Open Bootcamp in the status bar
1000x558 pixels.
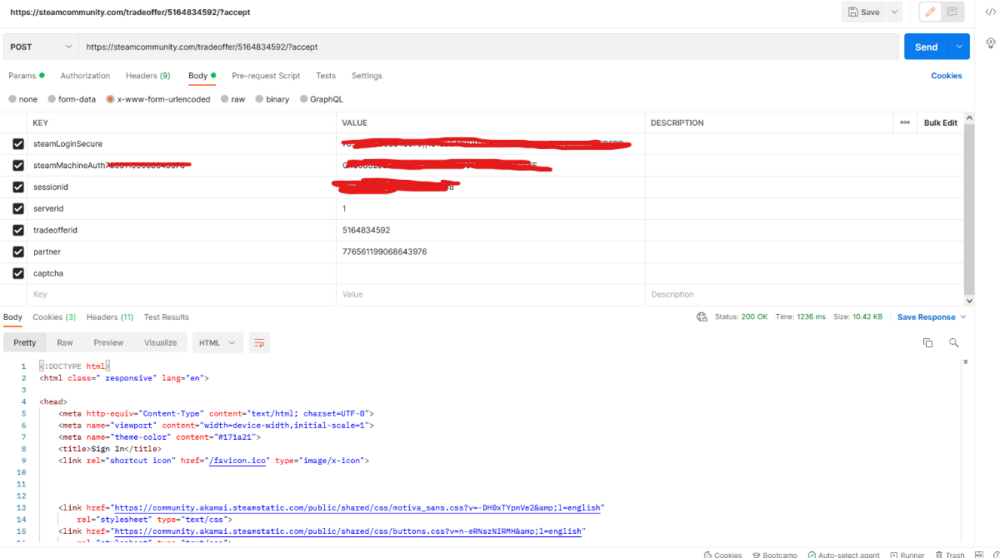[x=775, y=555]
